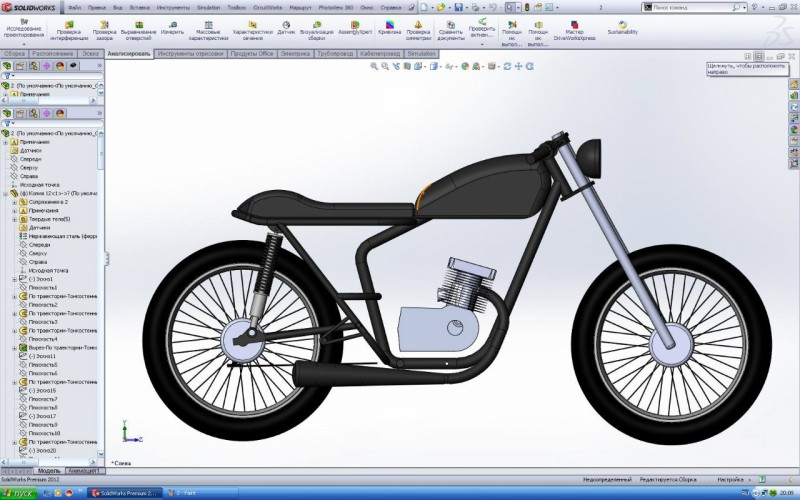Switch to the Трубопровод tab
The width and height of the screenshot is (800, 500).
(335, 54)
